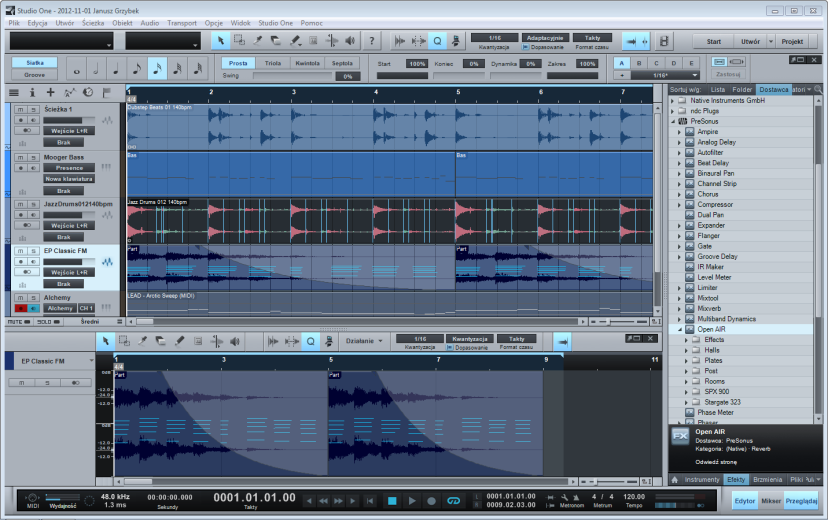The height and width of the screenshot is (520, 828).
Task: Show automation icon in track header toolbar
Action: click(70, 93)
